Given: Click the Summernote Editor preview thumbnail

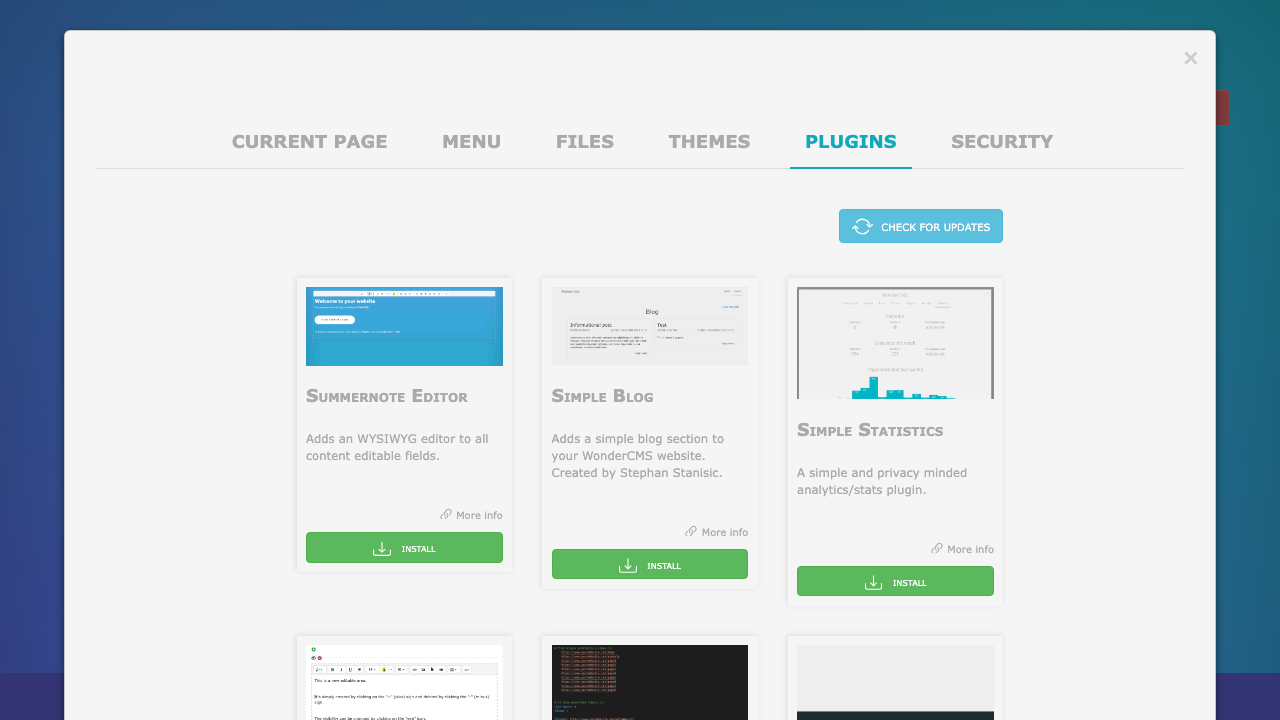Looking at the screenshot, I should click(404, 326).
